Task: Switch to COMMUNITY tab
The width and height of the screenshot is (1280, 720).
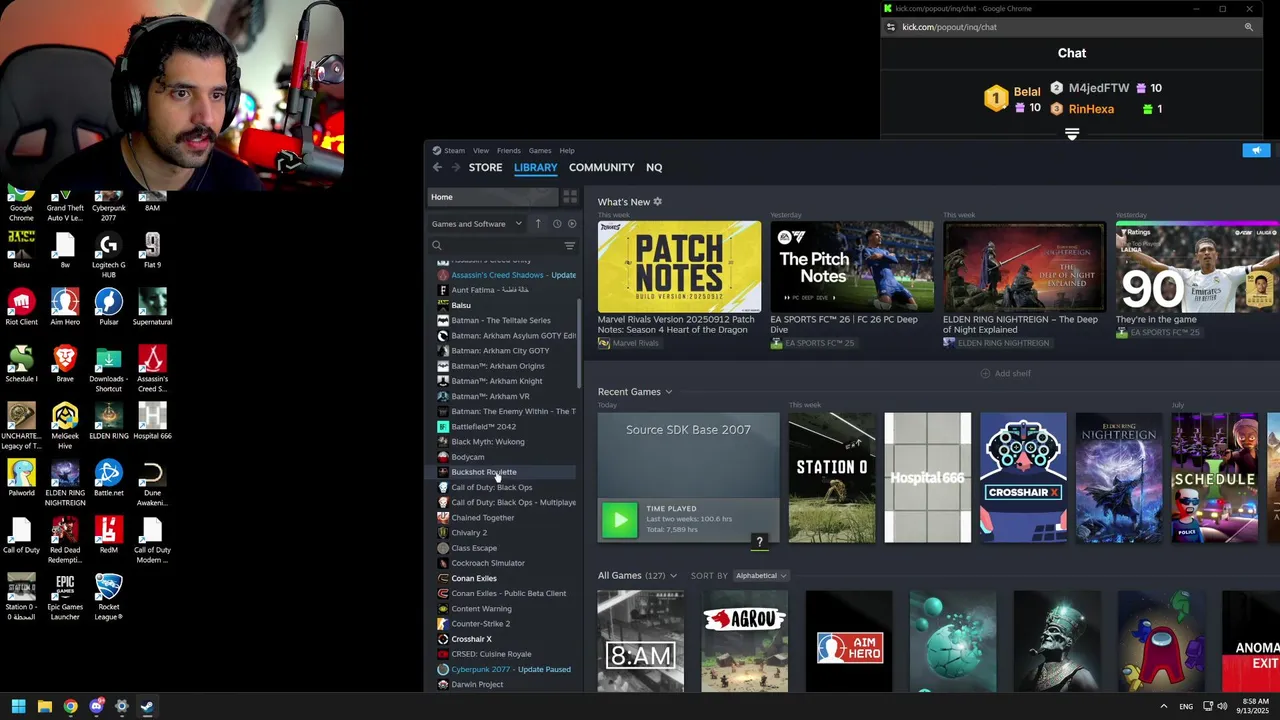Action: point(601,167)
